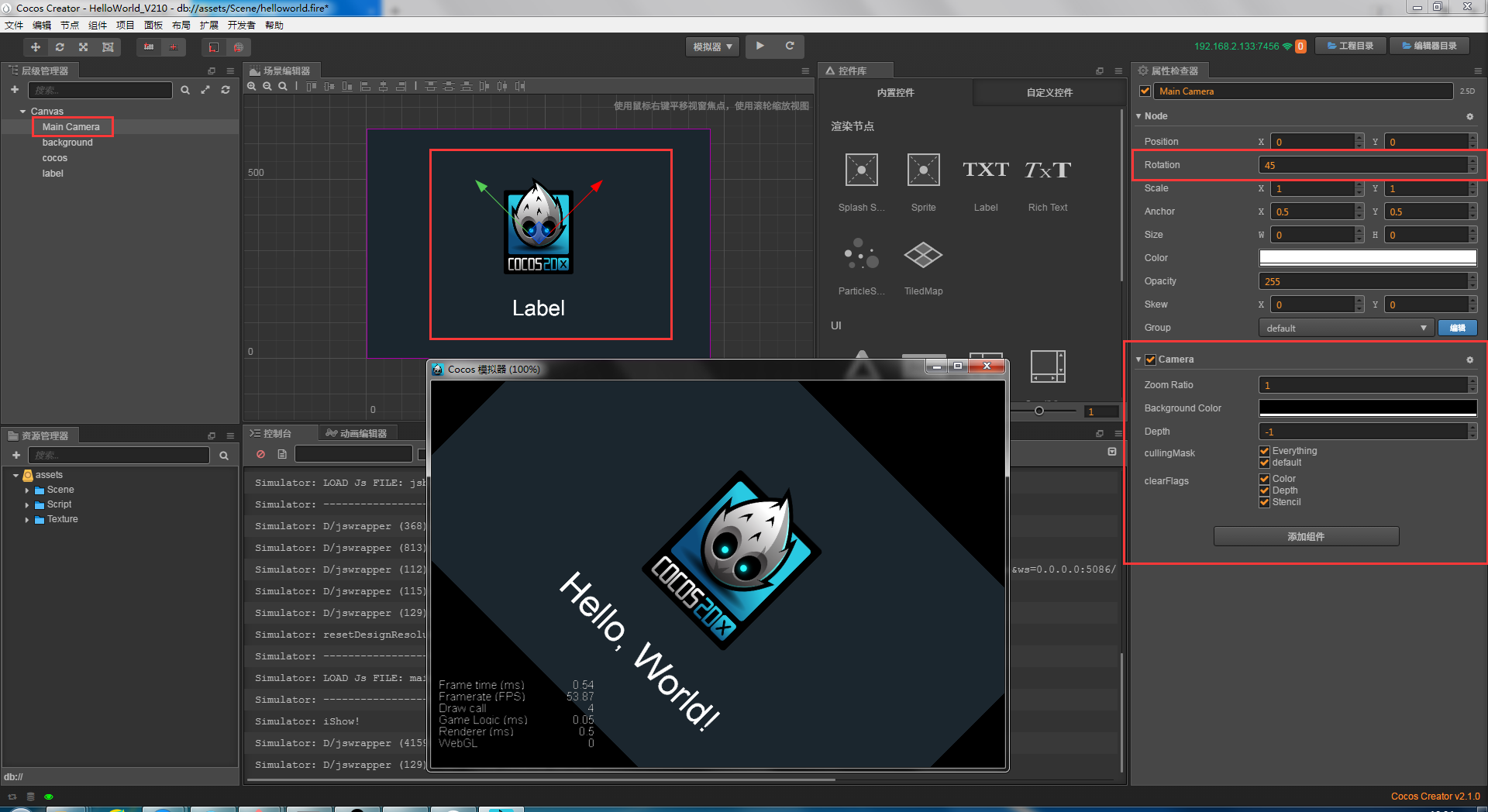Select the Move transform tool
The width and height of the screenshot is (1488, 812).
(36, 47)
